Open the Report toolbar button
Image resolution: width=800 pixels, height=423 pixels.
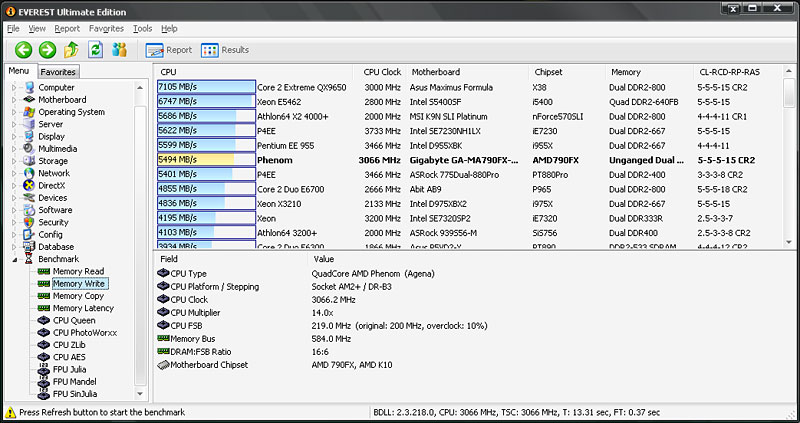pyautogui.click(x=168, y=50)
